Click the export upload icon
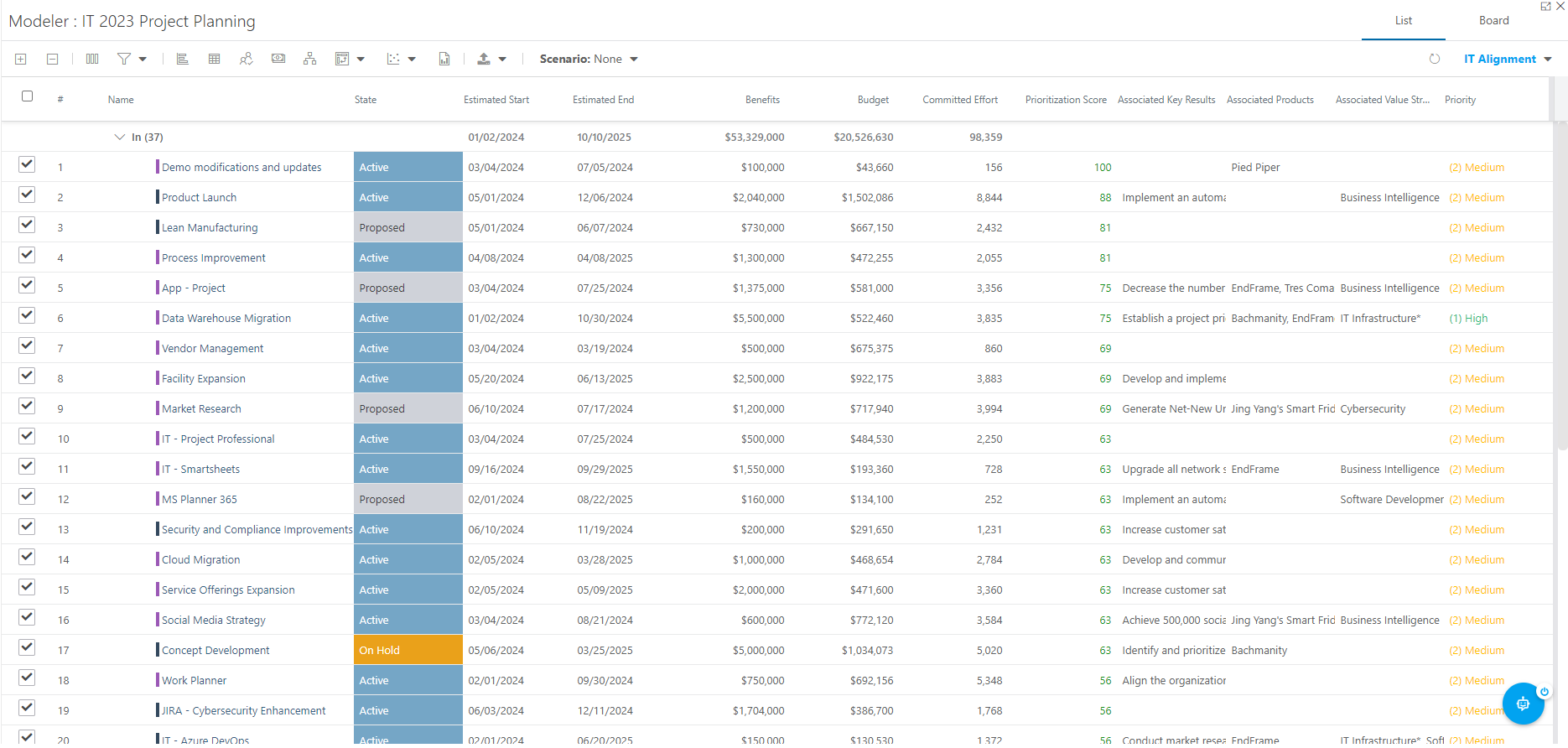 (484, 59)
